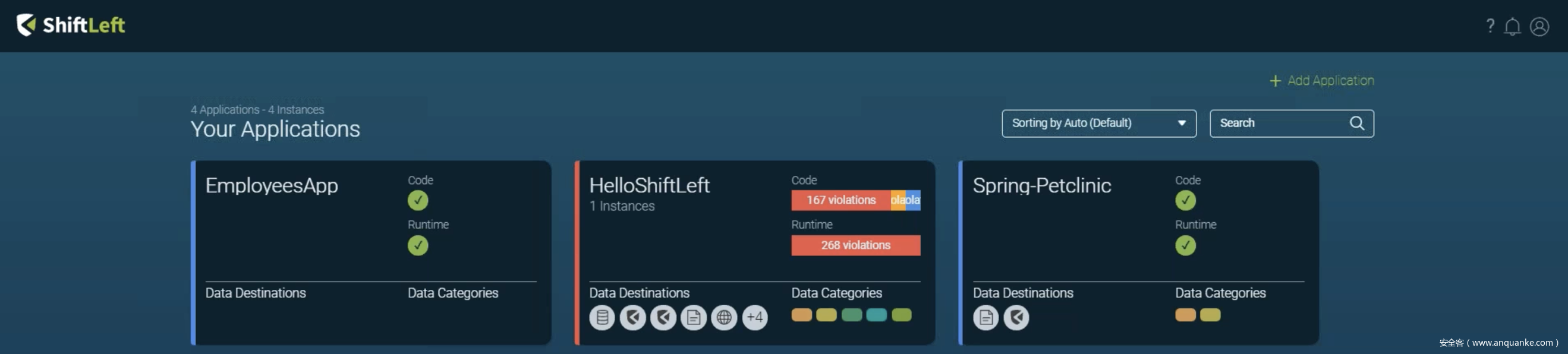This screenshot has width=1568, height=354.
Task: Click the "Runtime" label in EmployeesApp card
Action: [428, 225]
